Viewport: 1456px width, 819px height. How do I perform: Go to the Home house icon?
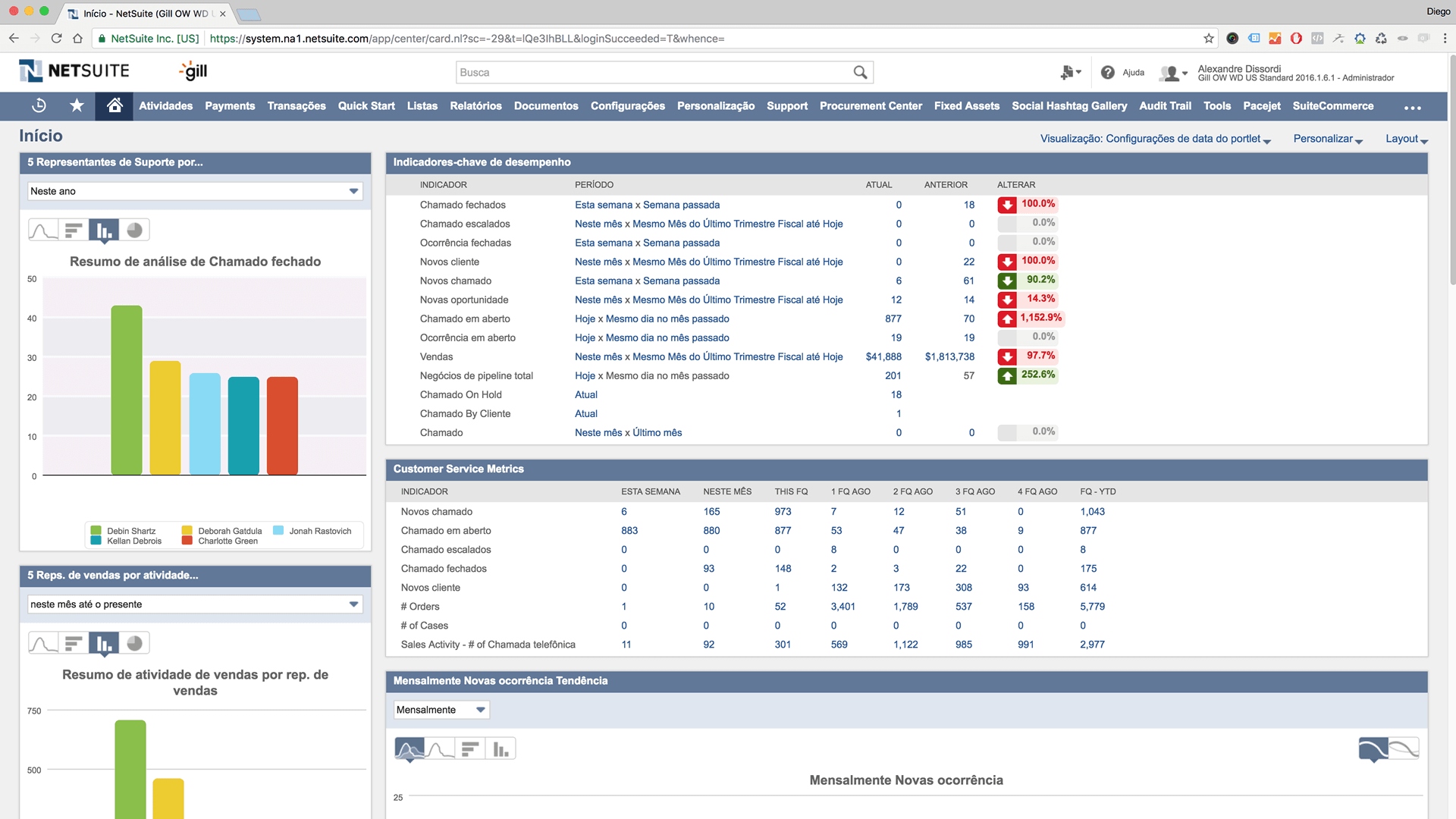tap(115, 105)
